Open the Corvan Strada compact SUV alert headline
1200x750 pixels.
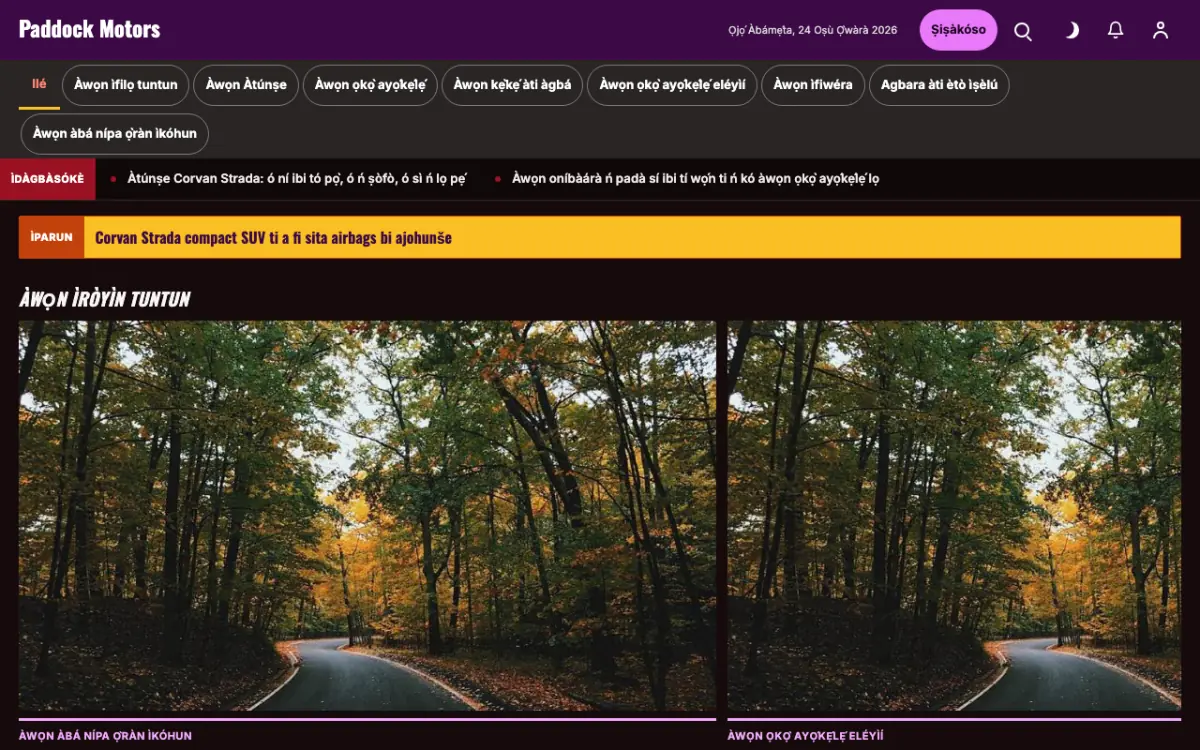tap(273, 238)
